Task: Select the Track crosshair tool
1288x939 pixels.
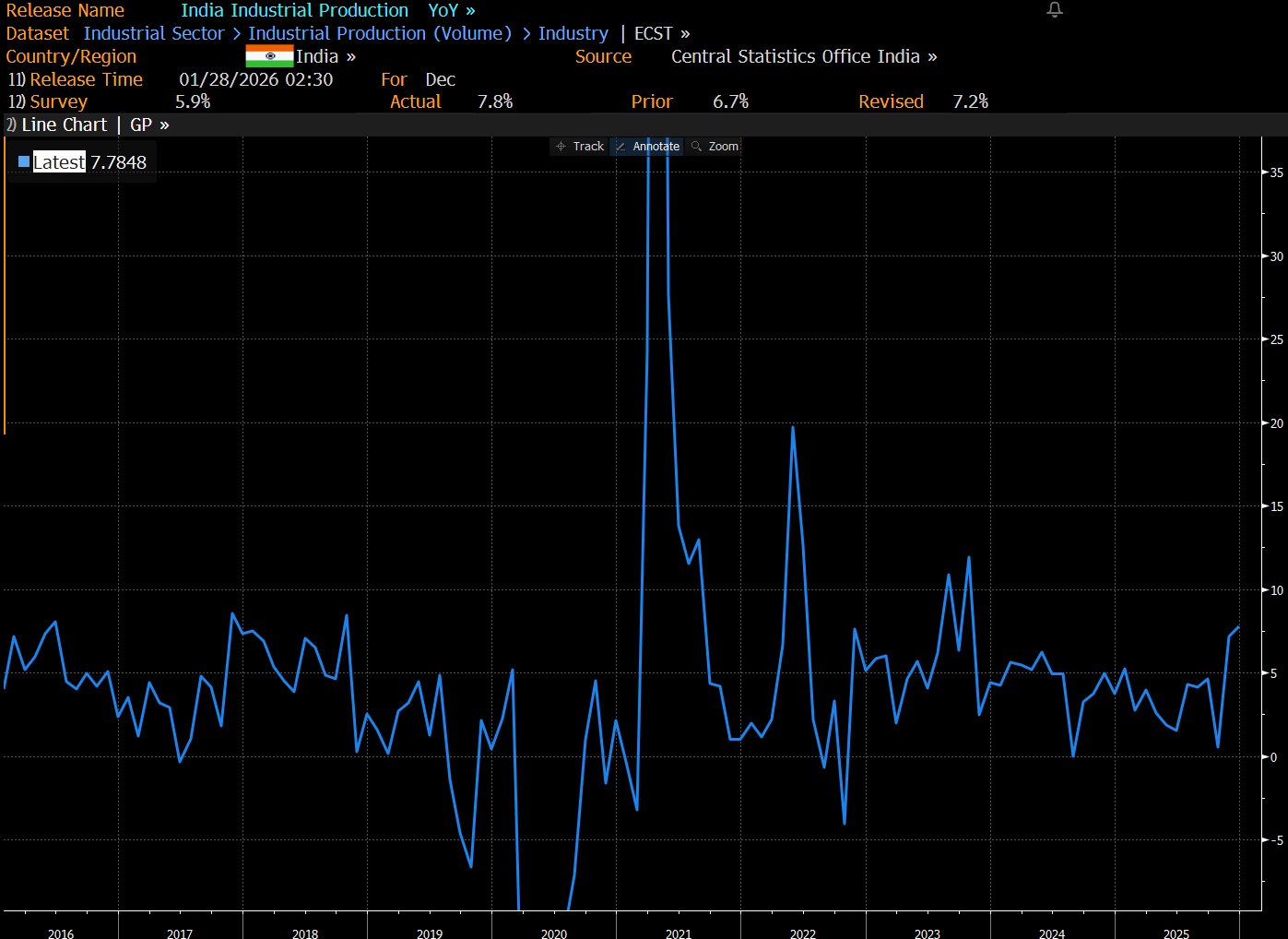Action: tap(580, 147)
